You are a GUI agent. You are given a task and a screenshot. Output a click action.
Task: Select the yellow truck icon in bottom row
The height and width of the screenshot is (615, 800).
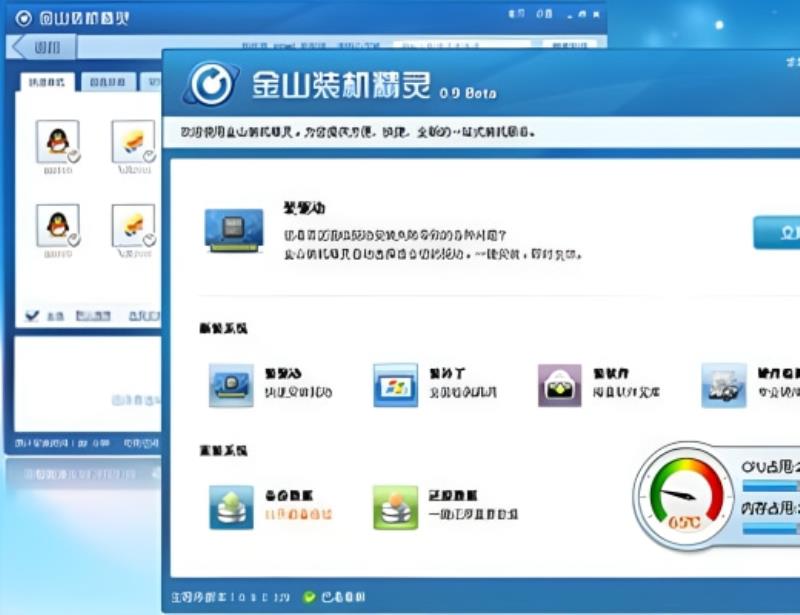[133, 225]
